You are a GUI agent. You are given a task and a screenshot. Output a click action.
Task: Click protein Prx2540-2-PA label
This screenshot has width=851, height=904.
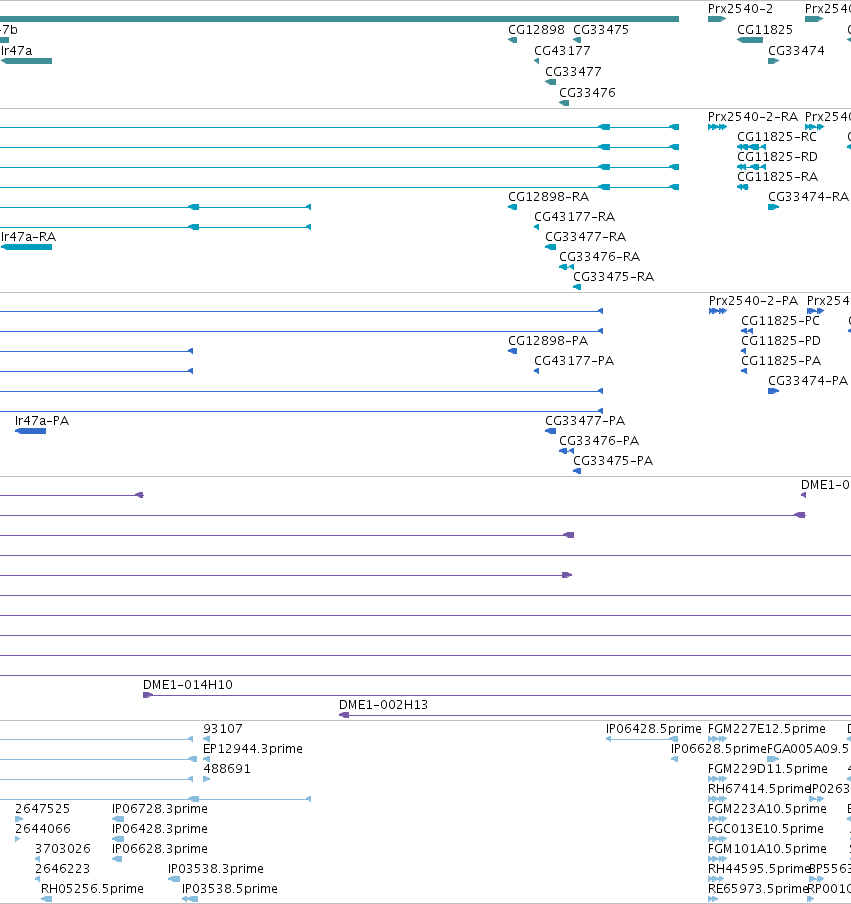point(753,301)
